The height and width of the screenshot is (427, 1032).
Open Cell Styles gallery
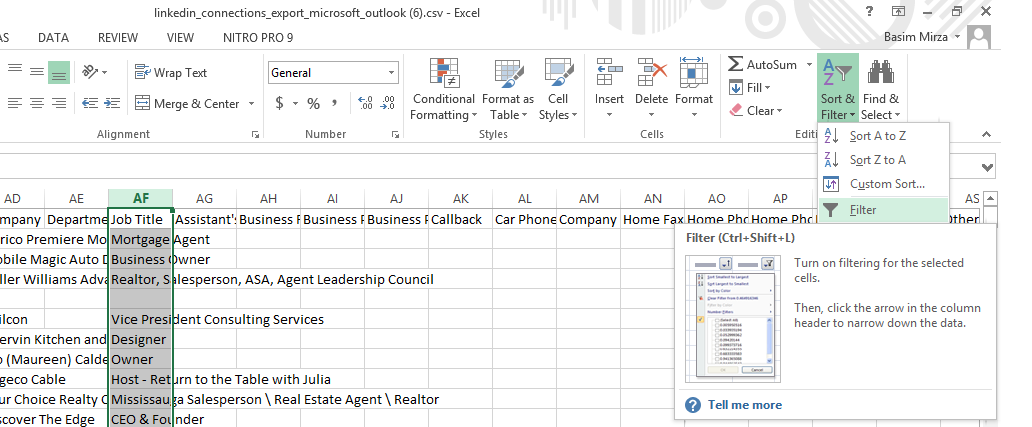[x=558, y=89]
